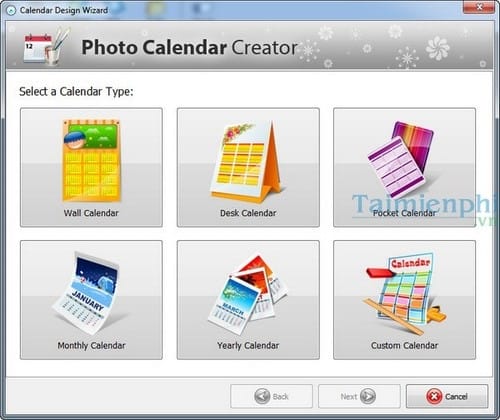Click the Pocket Calendar text label
500x420 pixels.
404,213
